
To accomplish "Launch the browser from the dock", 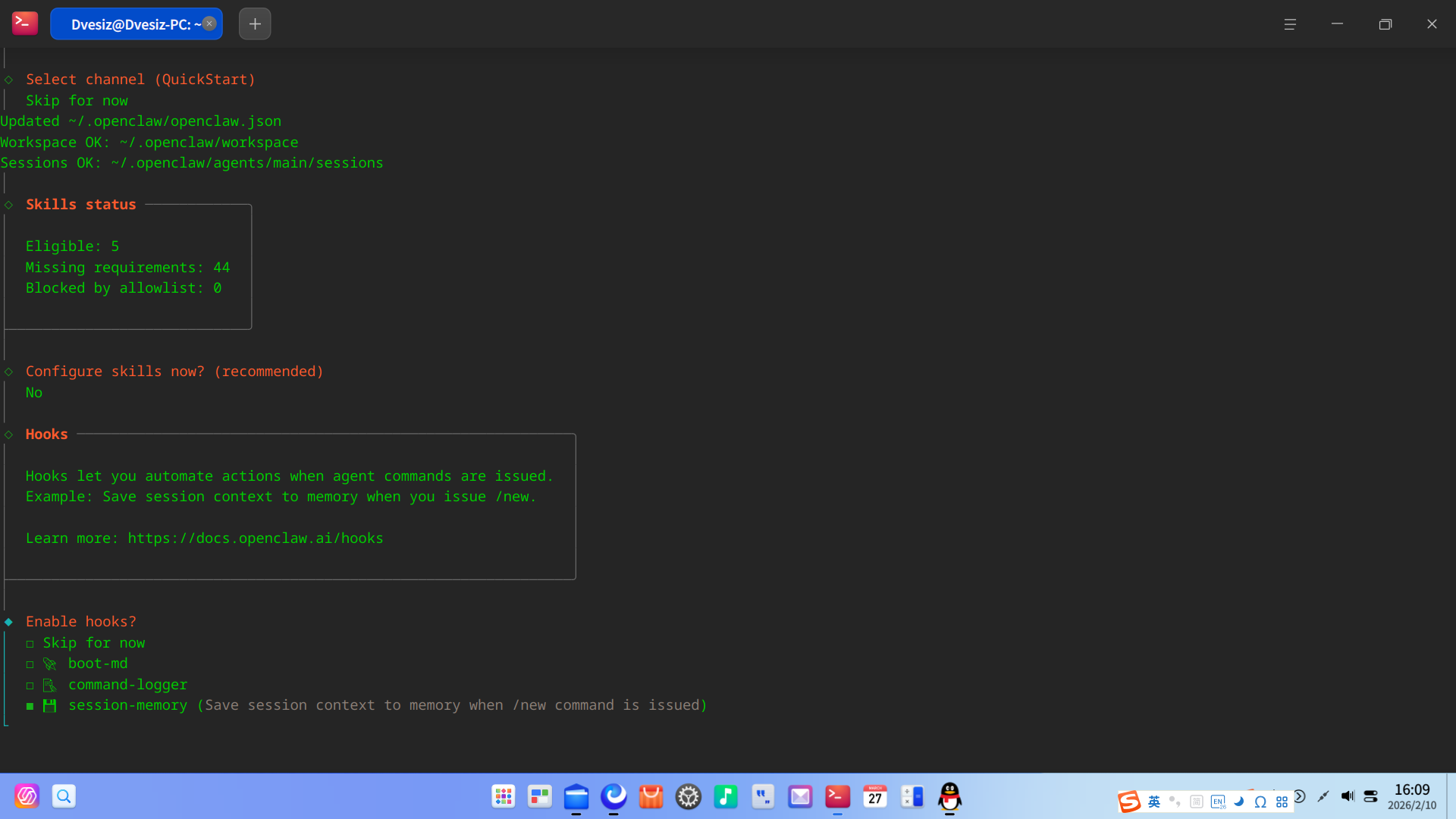I will [x=614, y=796].
